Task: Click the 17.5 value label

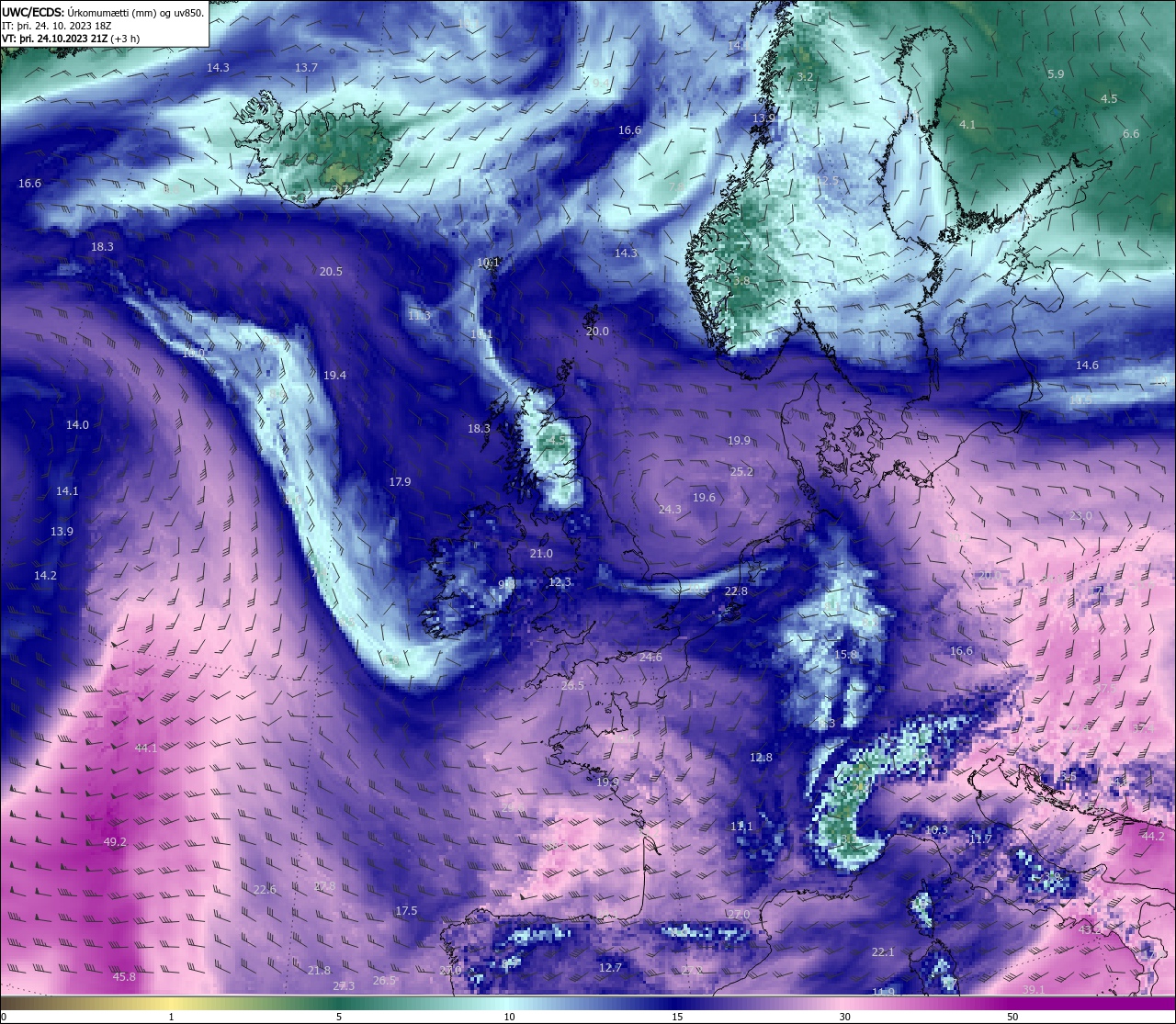Action: coord(406,911)
